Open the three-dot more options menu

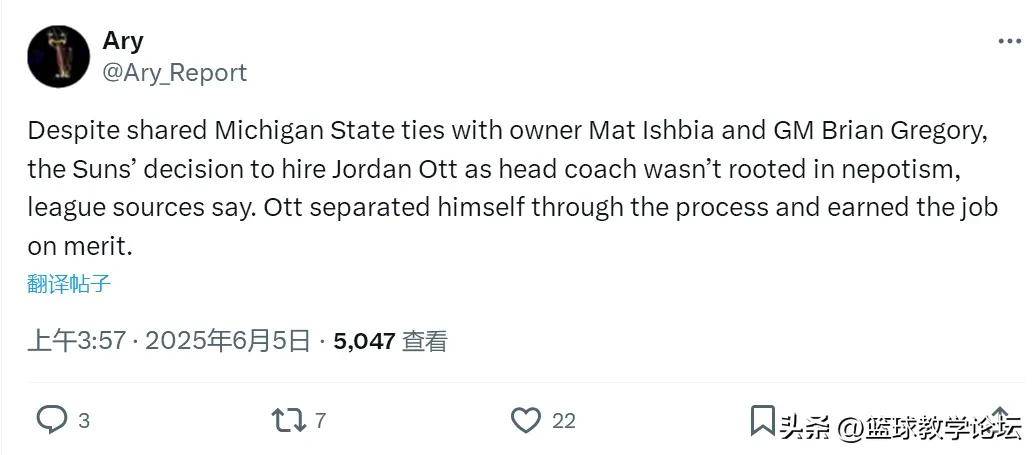(x=1009, y=41)
